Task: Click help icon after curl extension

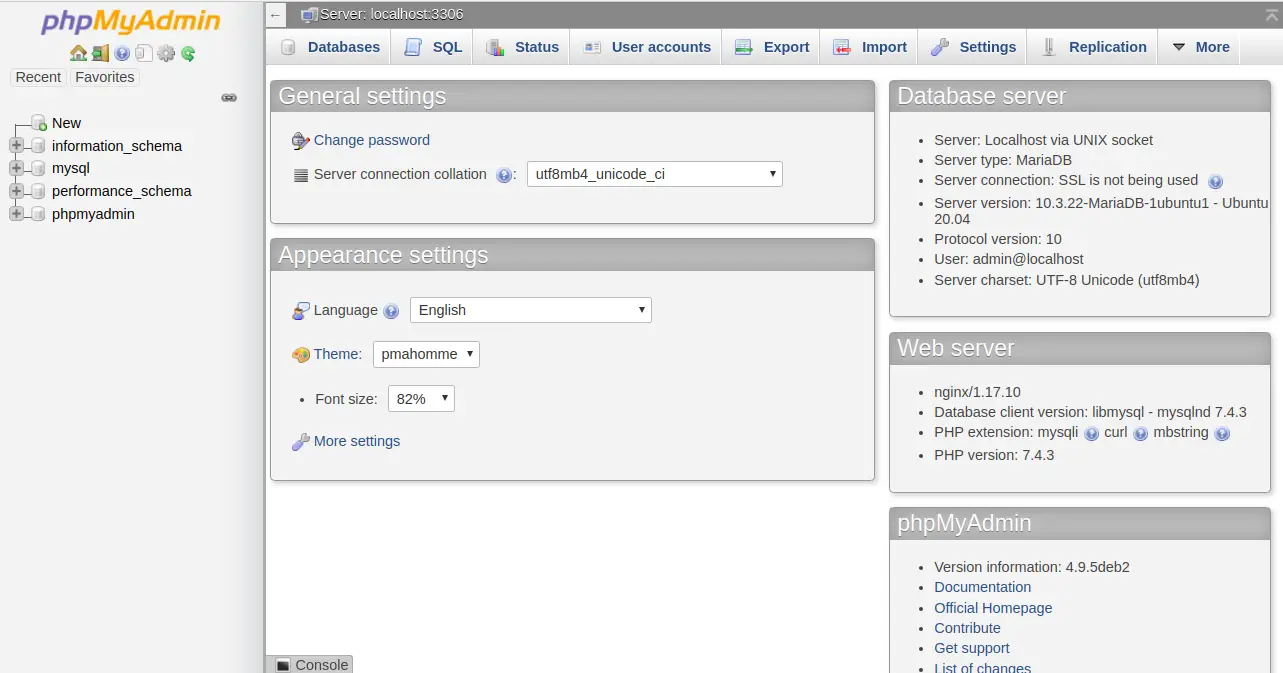Action: coord(1141,434)
